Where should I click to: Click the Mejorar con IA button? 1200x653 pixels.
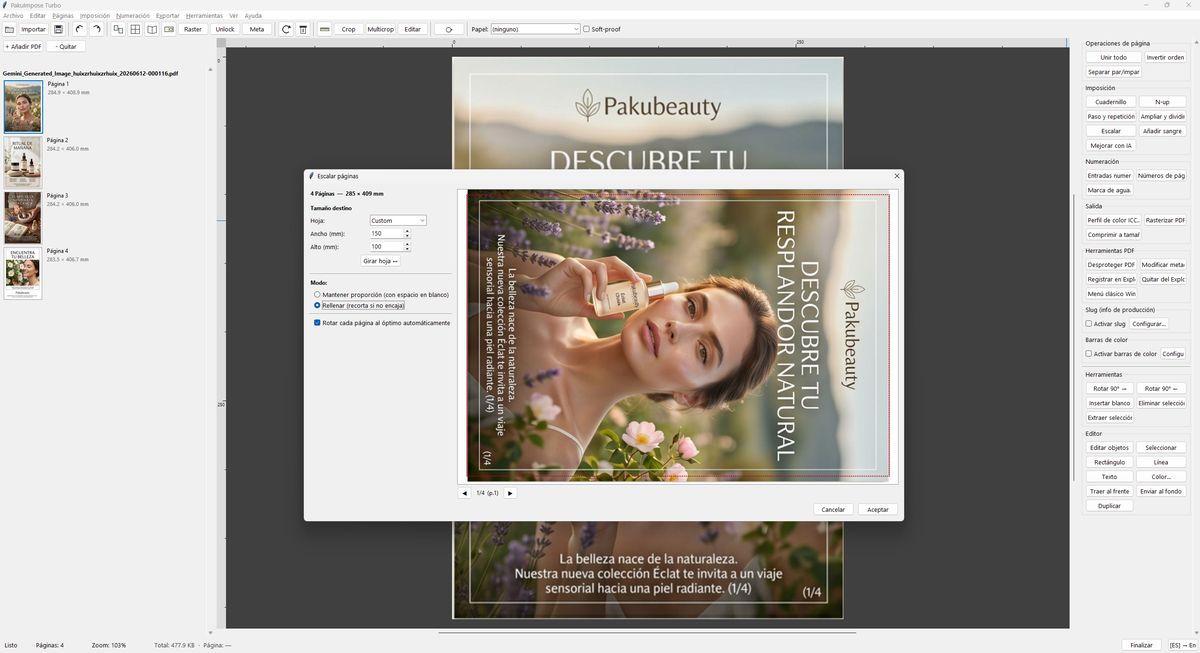tap(1111, 146)
